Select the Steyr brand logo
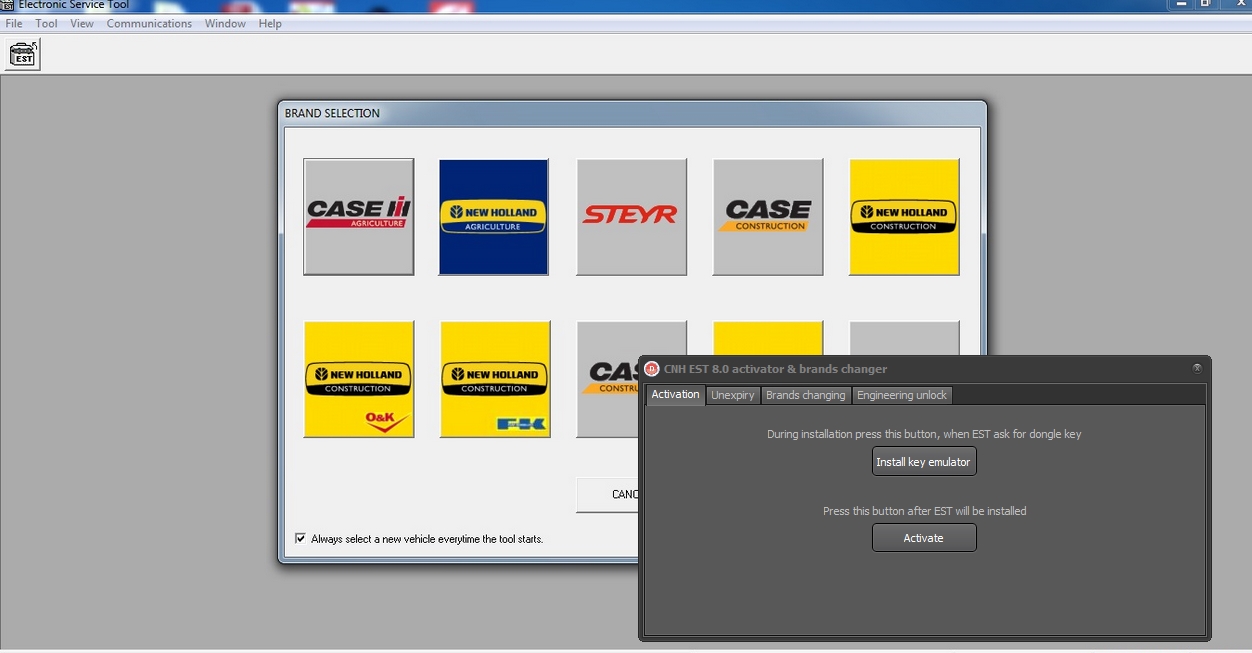 tap(631, 216)
